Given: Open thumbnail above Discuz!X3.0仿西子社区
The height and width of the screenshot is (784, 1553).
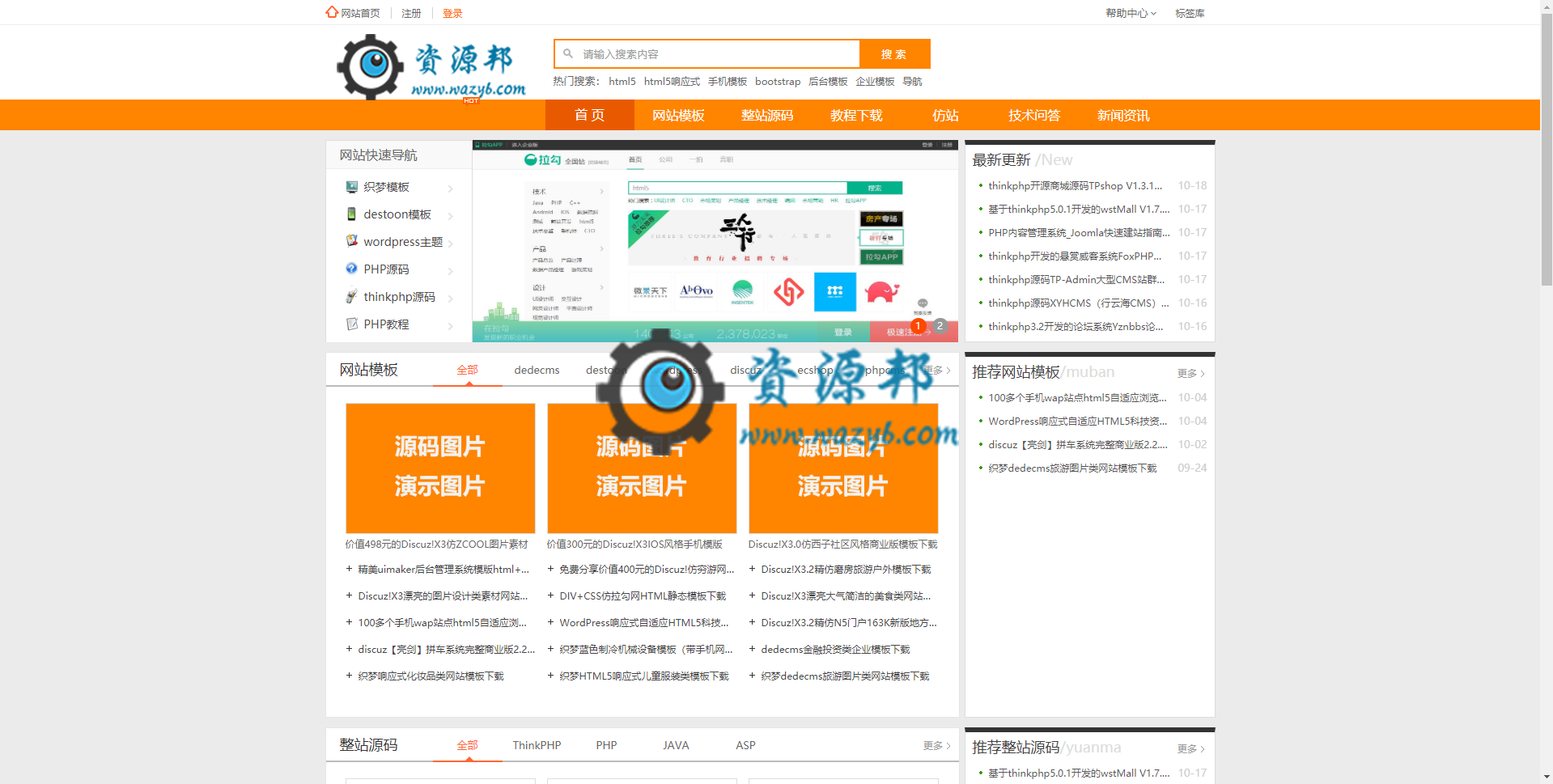Looking at the screenshot, I should [843, 468].
